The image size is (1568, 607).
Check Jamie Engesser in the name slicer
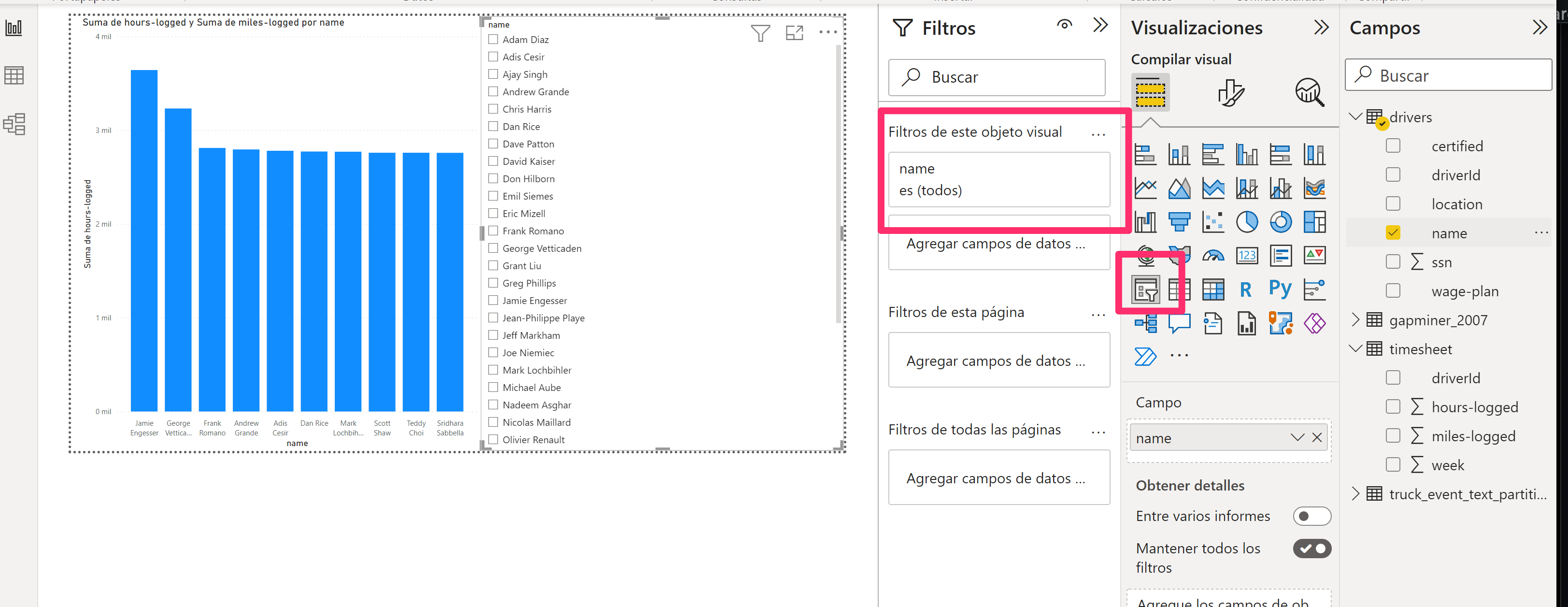click(x=493, y=300)
